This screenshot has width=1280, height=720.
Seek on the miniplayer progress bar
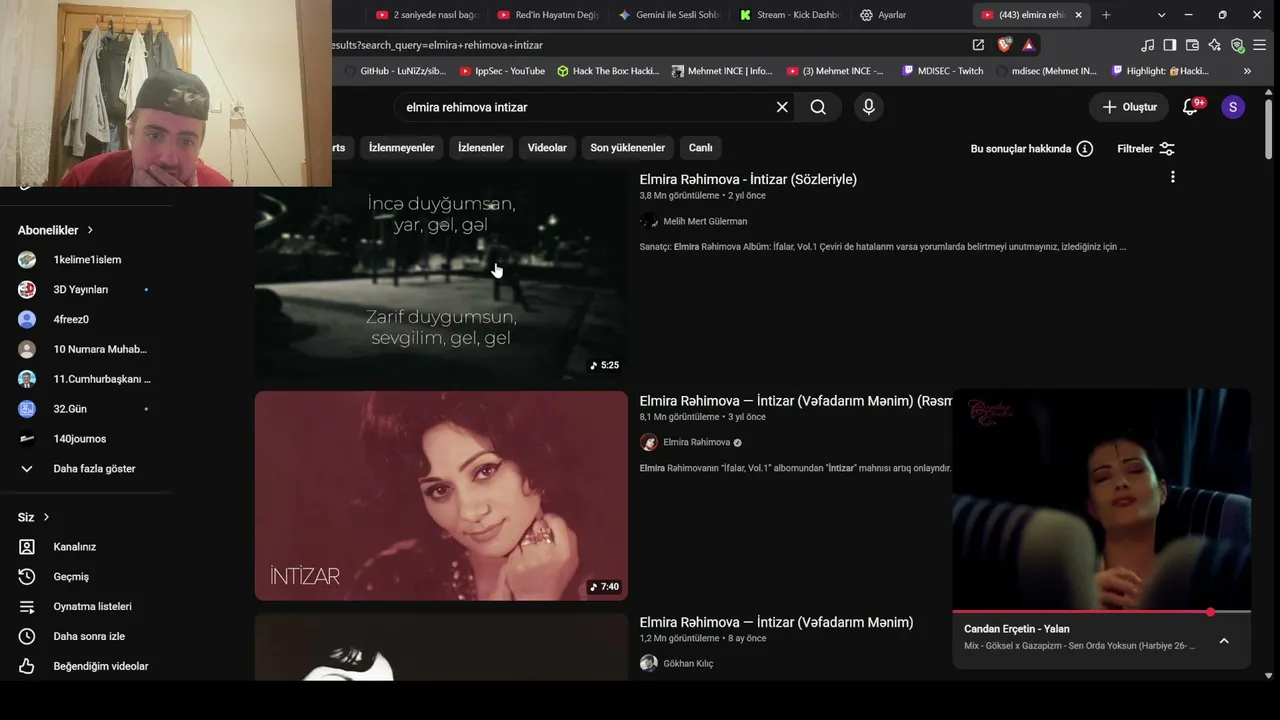tap(1101, 611)
